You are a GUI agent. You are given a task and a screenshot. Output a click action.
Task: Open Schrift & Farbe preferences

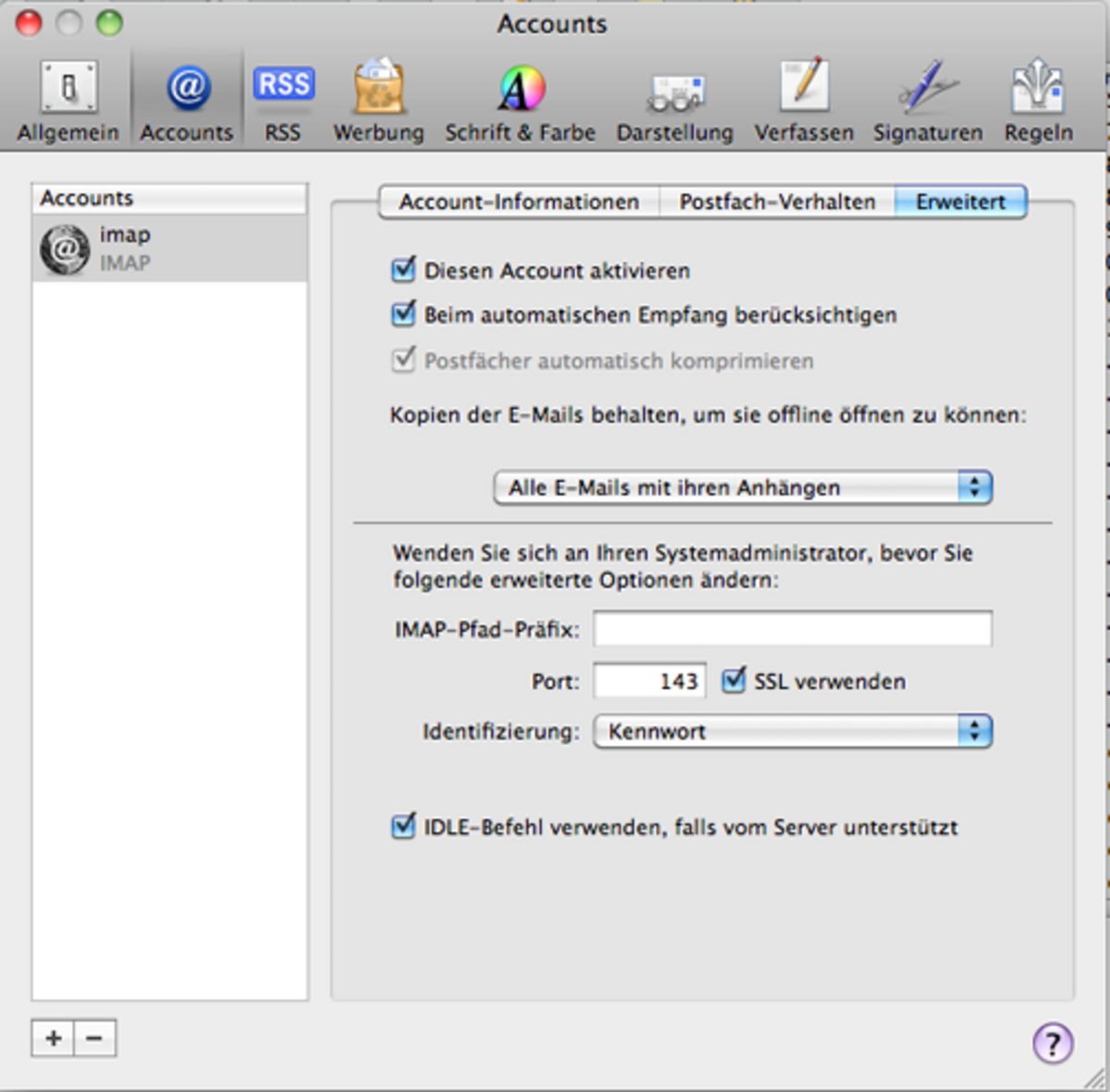pos(521,102)
